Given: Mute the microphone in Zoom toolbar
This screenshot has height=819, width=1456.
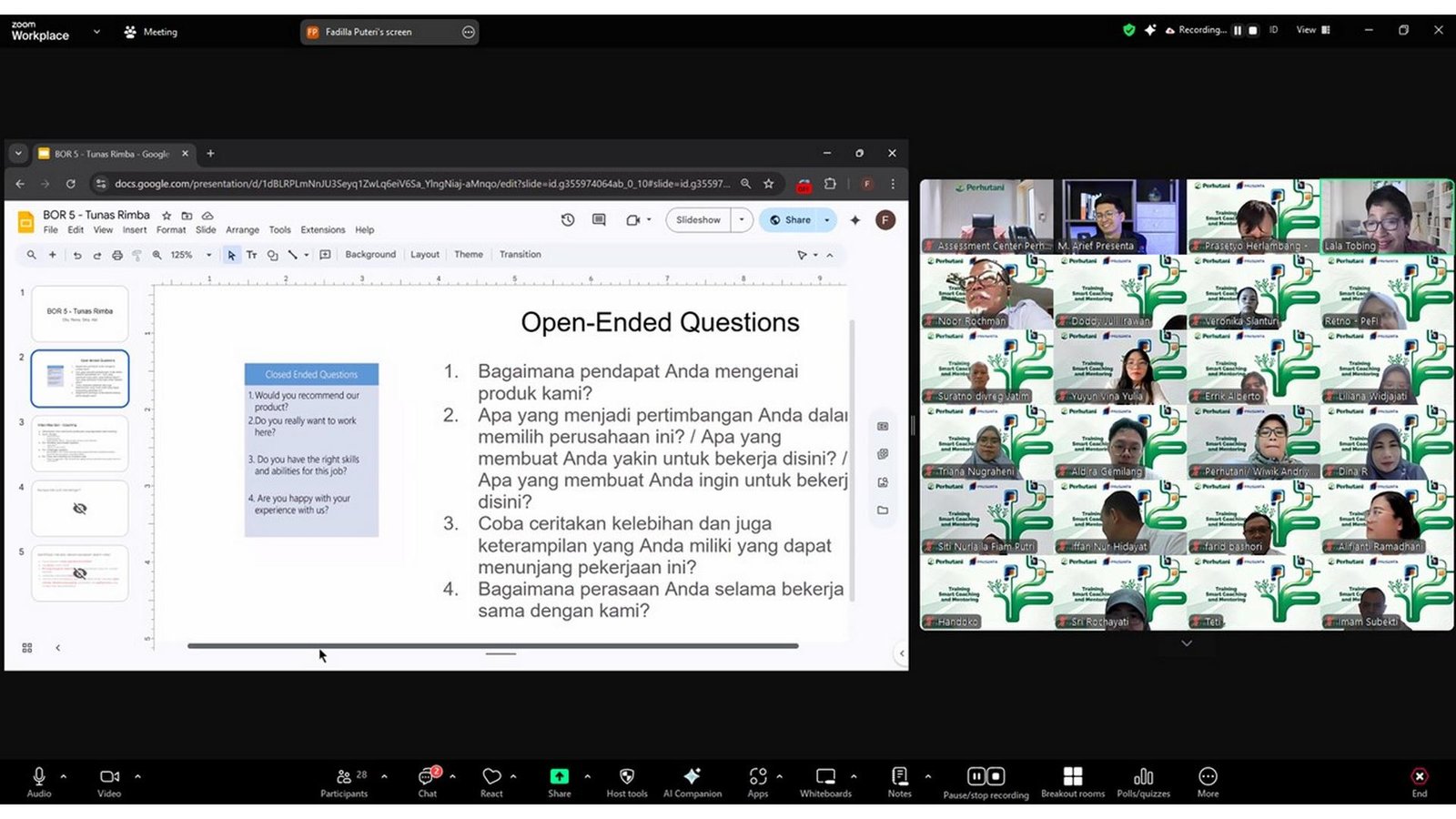Looking at the screenshot, I should pyautogui.click(x=39, y=781).
